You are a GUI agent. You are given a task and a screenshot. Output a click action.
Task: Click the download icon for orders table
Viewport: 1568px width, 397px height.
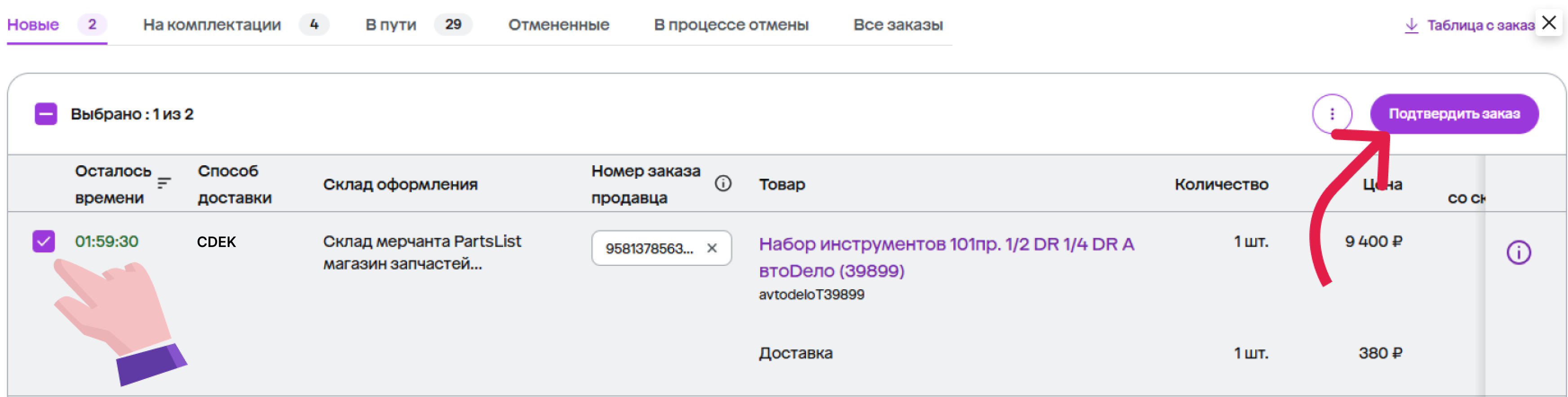pyautogui.click(x=1411, y=25)
